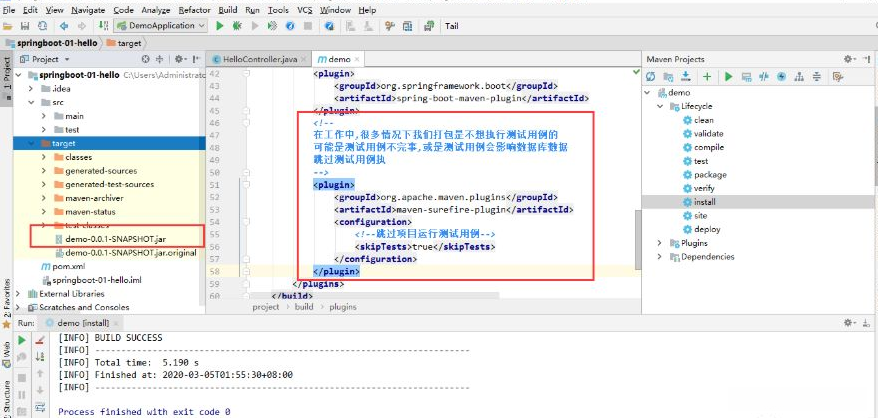Select the package lifecycle goal
Viewport: 878px width, 418px height.
tap(704, 175)
